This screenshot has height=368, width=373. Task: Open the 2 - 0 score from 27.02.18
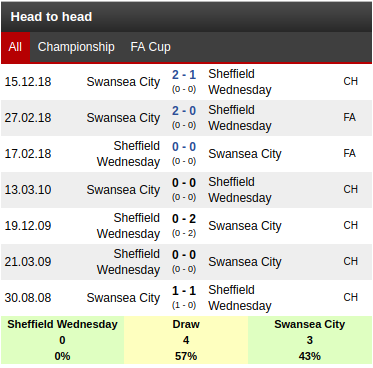coord(184,111)
